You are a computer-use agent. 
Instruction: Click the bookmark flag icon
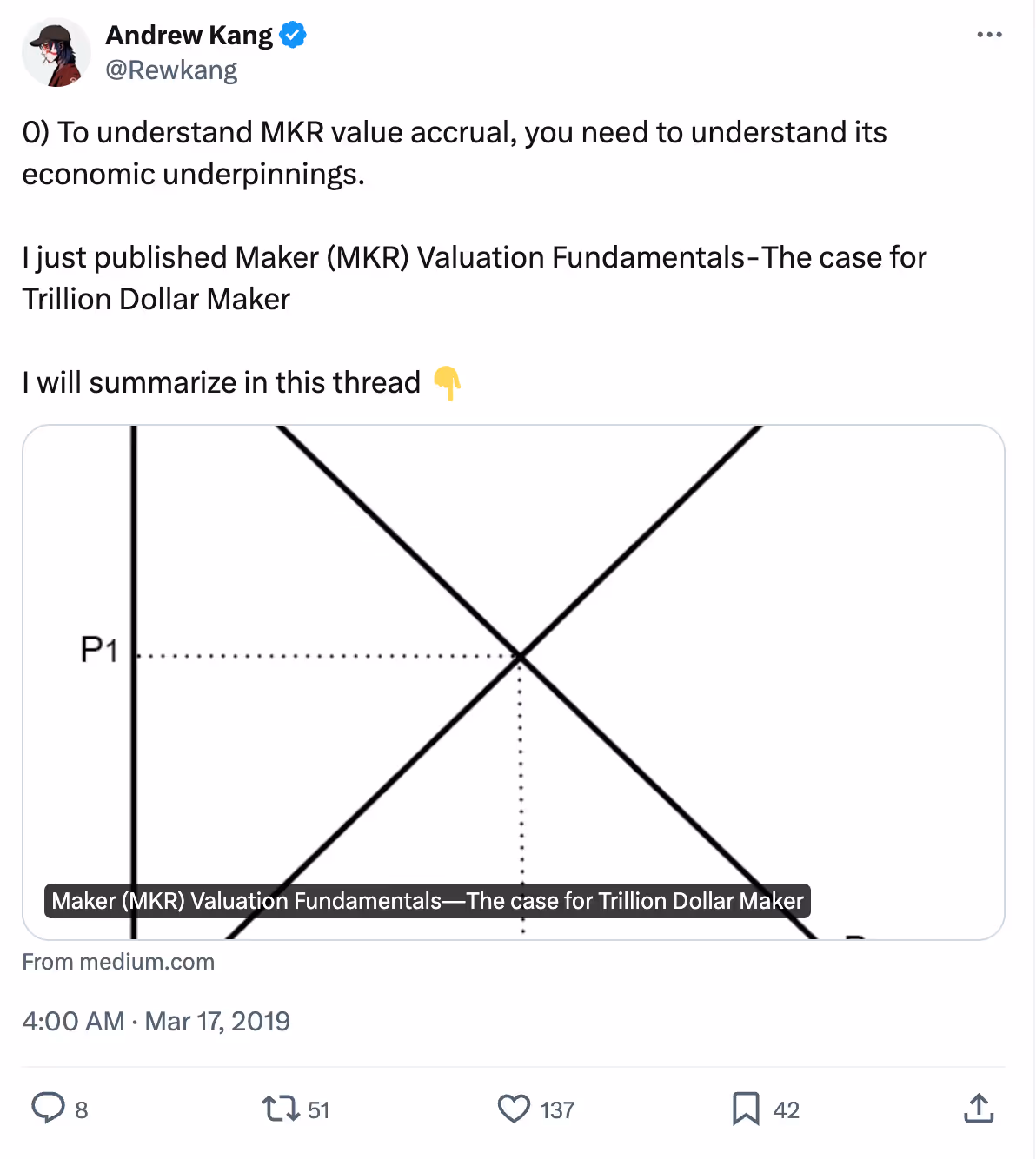coord(745,1108)
